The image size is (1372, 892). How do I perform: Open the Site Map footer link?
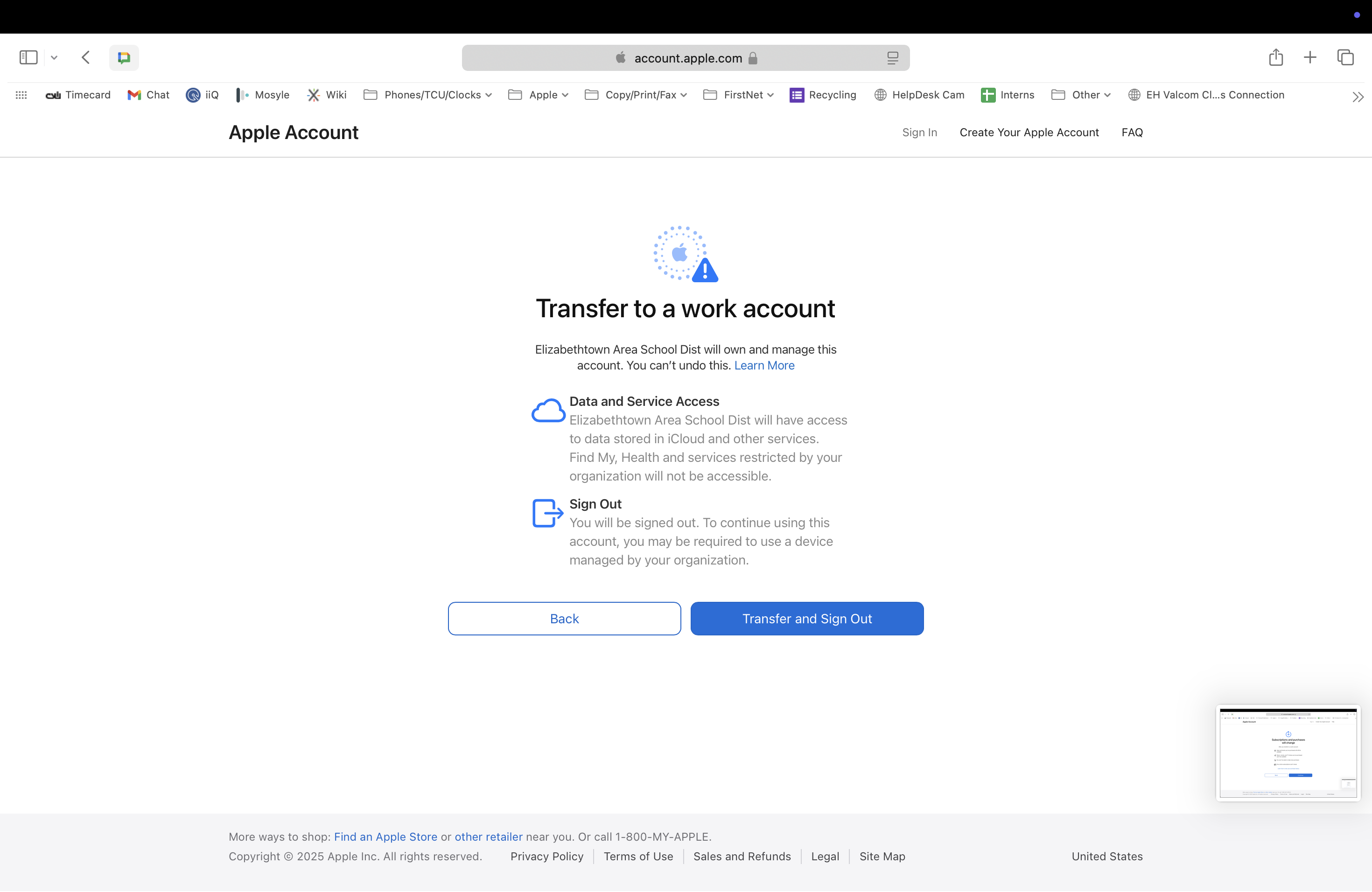coord(882,856)
